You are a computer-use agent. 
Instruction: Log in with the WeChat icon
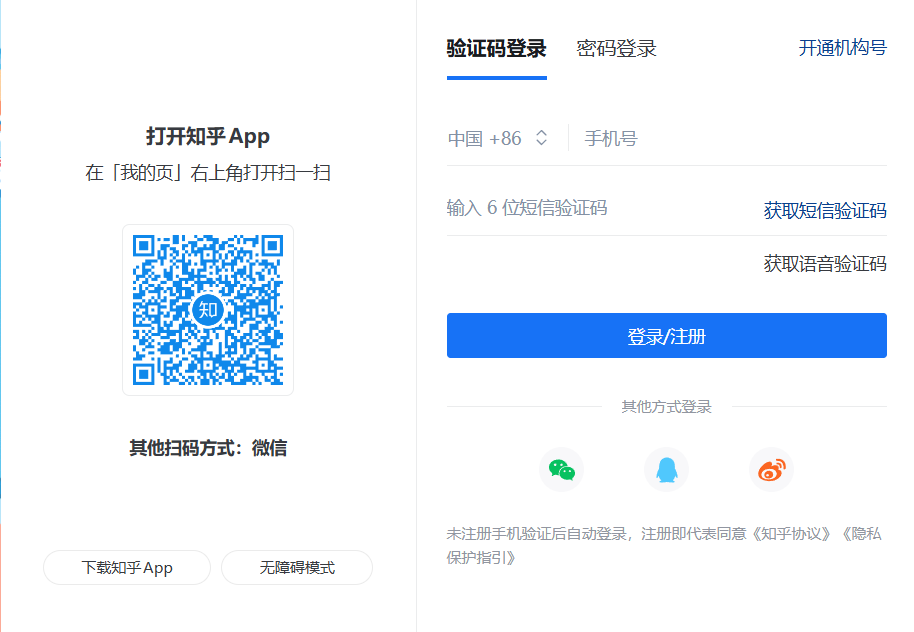(x=561, y=470)
